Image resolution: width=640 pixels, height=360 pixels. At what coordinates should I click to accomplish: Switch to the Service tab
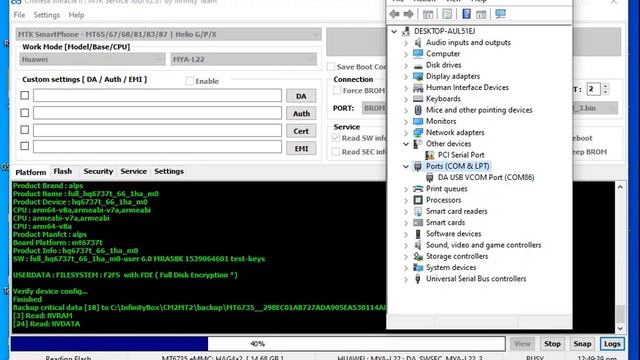(x=133, y=171)
